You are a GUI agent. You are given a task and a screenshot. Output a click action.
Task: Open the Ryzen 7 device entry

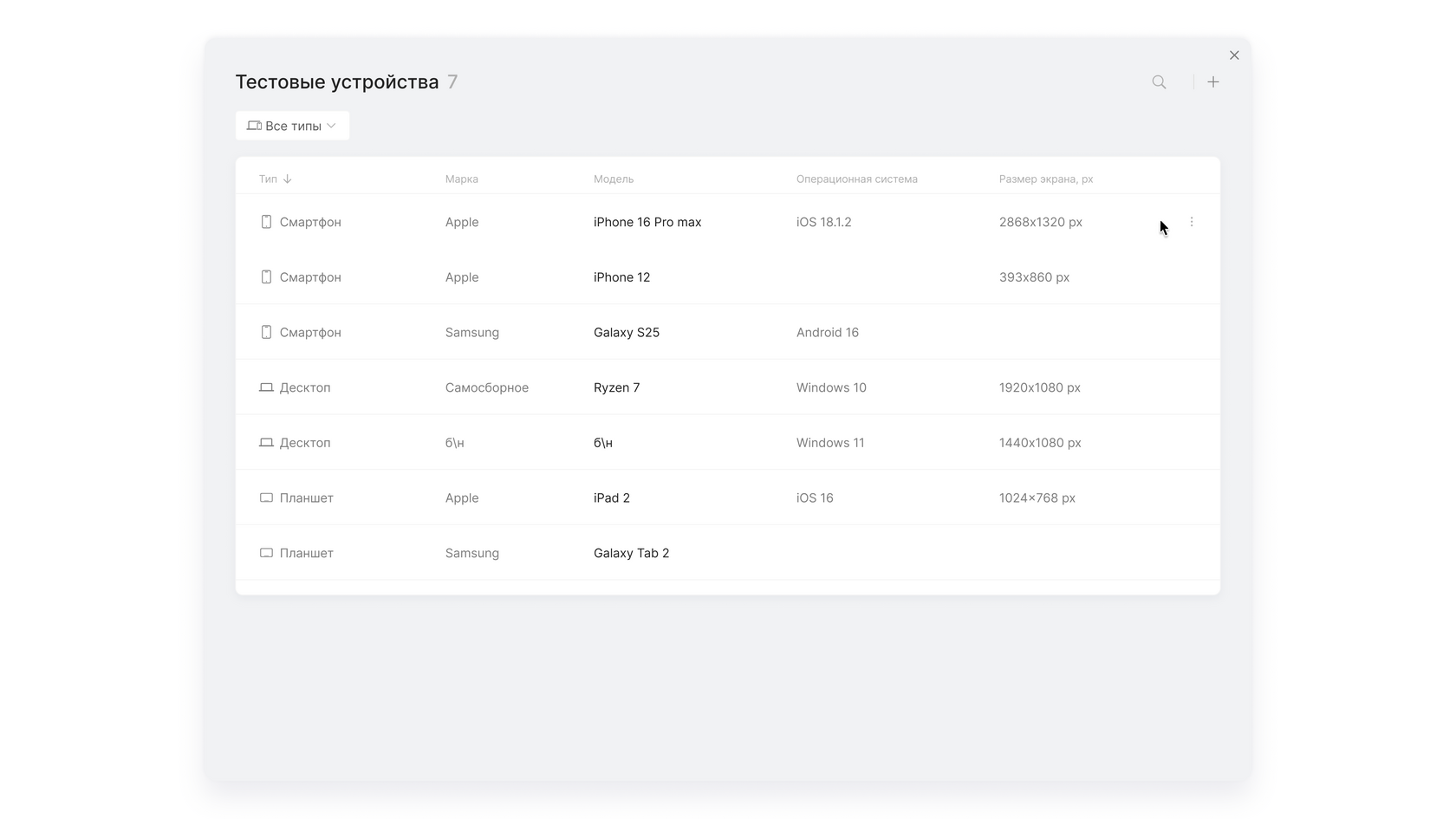tap(616, 387)
